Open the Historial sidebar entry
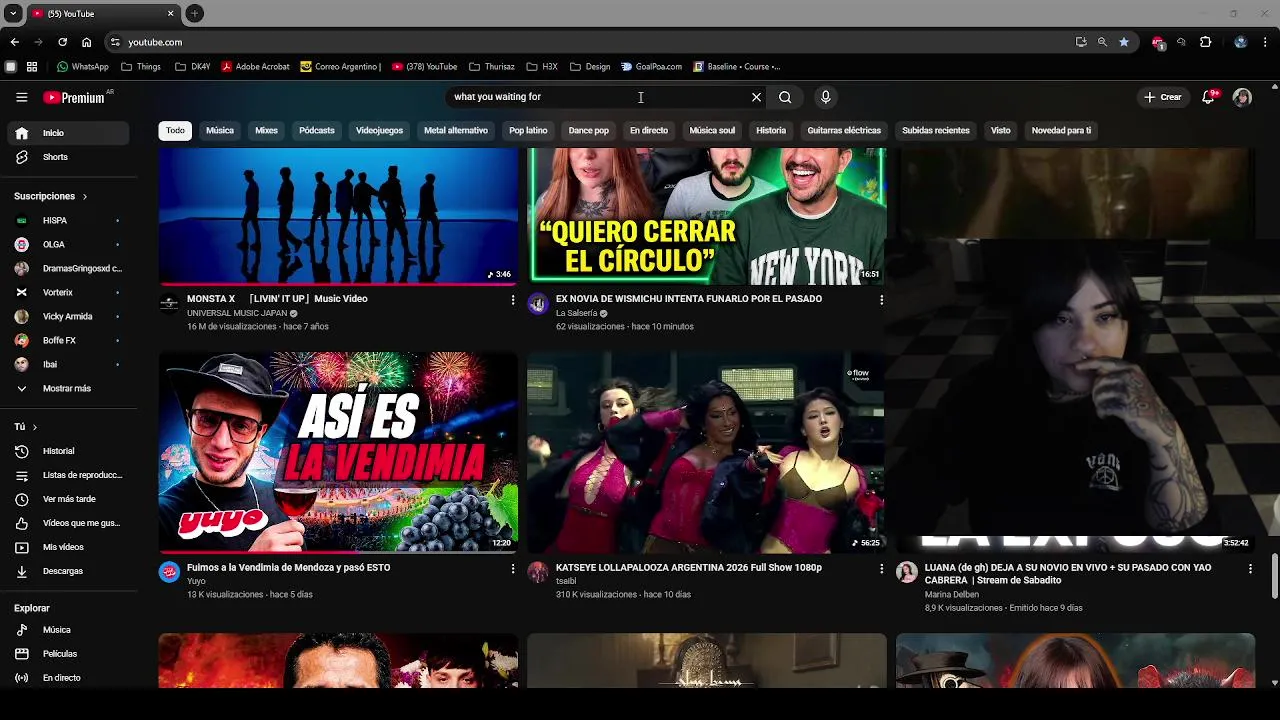Image resolution: width=1280 pixels, height=720 pixels. [70, 451]
